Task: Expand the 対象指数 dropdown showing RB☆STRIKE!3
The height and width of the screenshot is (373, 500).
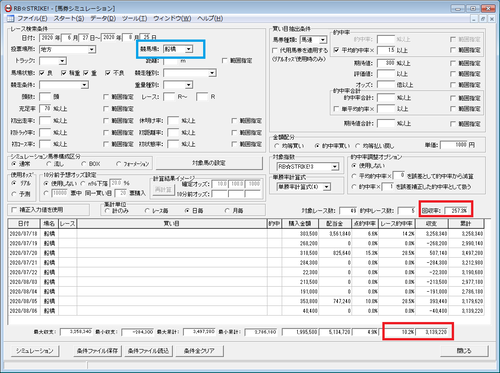Action: (x=335, y=166)
